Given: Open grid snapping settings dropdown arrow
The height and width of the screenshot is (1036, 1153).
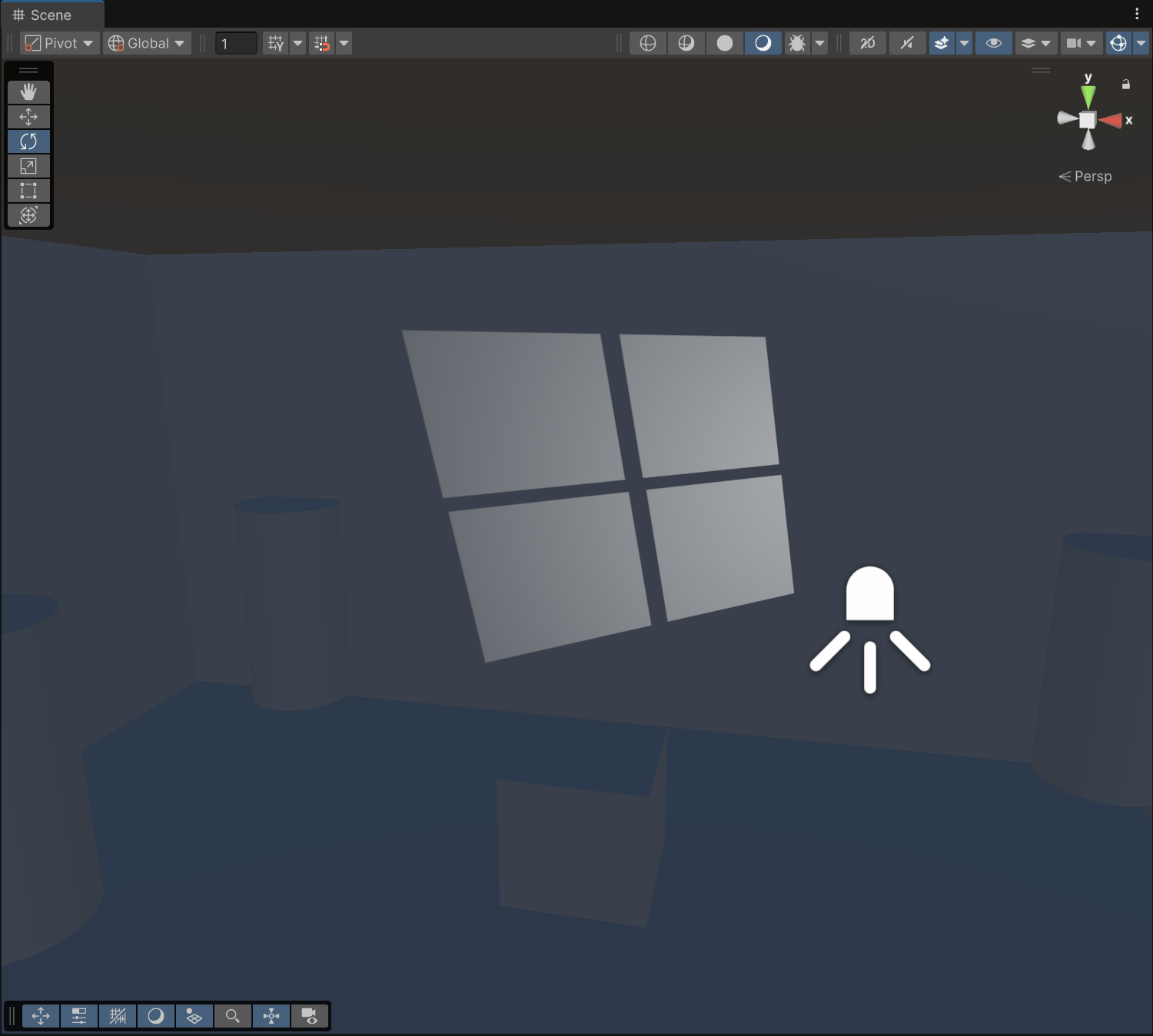Looking at the screenshot, I should tap(344, 43).
